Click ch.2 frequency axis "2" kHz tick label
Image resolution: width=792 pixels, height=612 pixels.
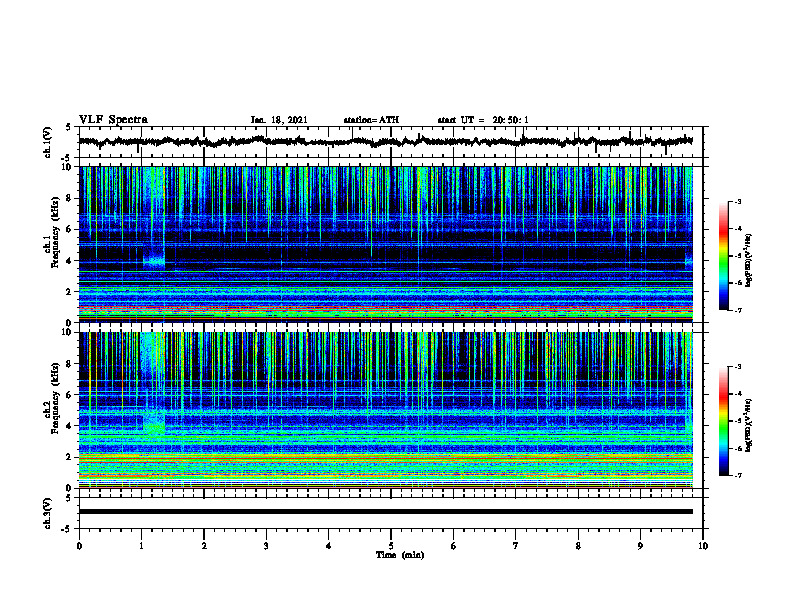tap(70, 457)
